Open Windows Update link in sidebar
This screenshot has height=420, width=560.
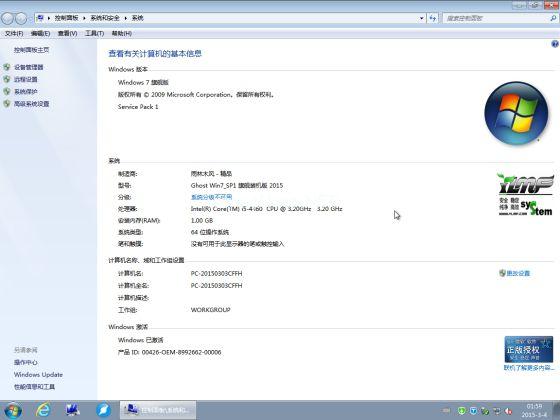click(38, 374)
